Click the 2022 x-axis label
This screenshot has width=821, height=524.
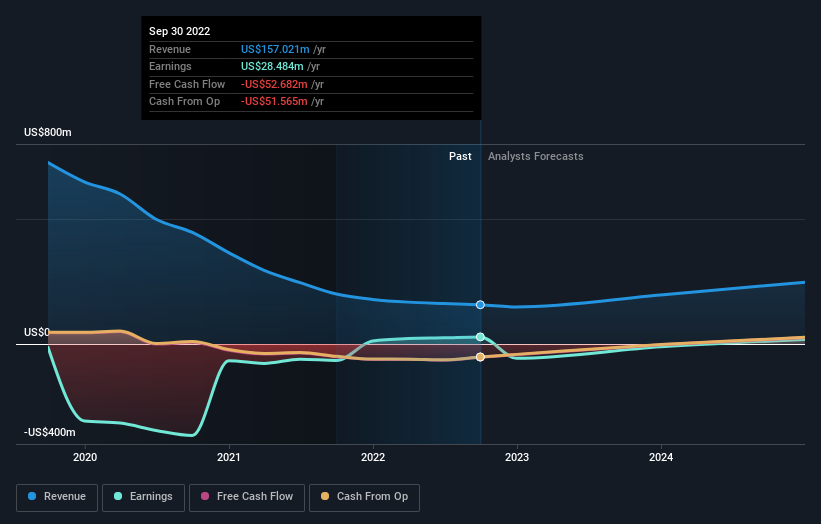[x=373, y=457]
